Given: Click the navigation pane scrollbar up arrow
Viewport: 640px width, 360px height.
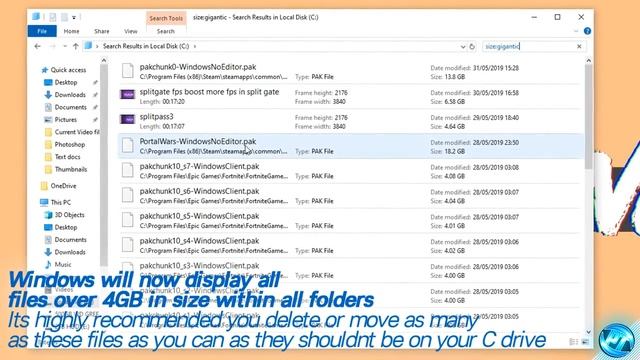Looking at the screenshot, I should click(x=104, y=60).
